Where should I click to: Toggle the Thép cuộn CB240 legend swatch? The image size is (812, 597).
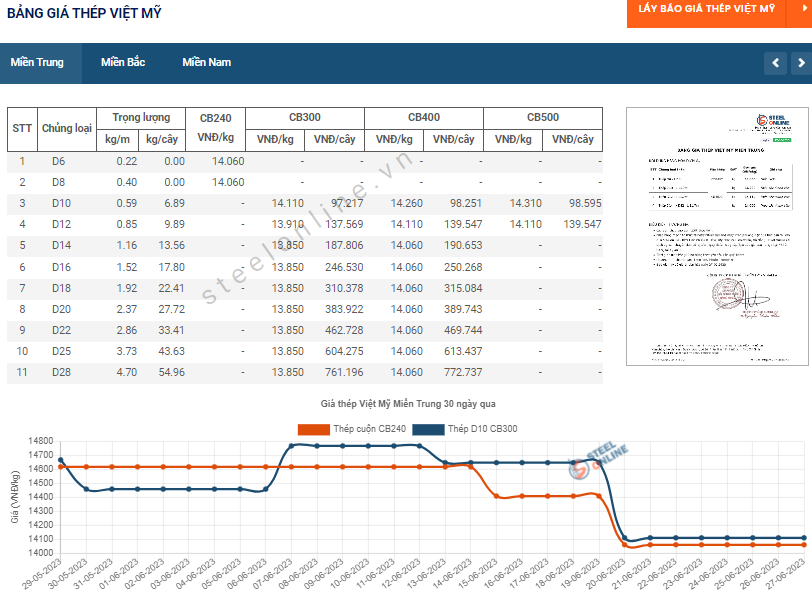314,429
